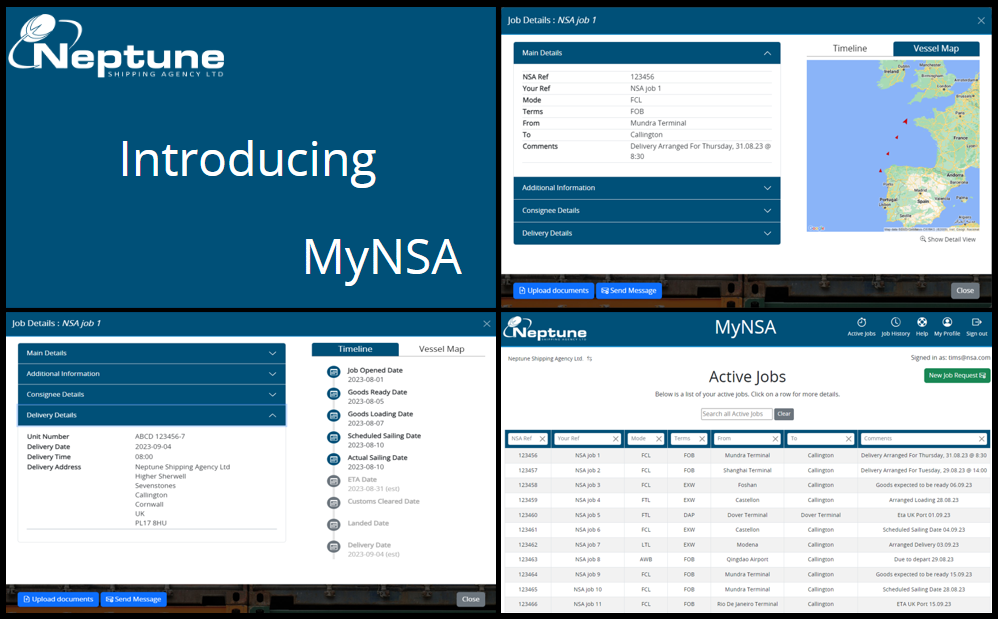This screenshot has height=619, width=998.
Task: Click small Neptune logo in MyNSA header
Action: [x=545, y=328]
